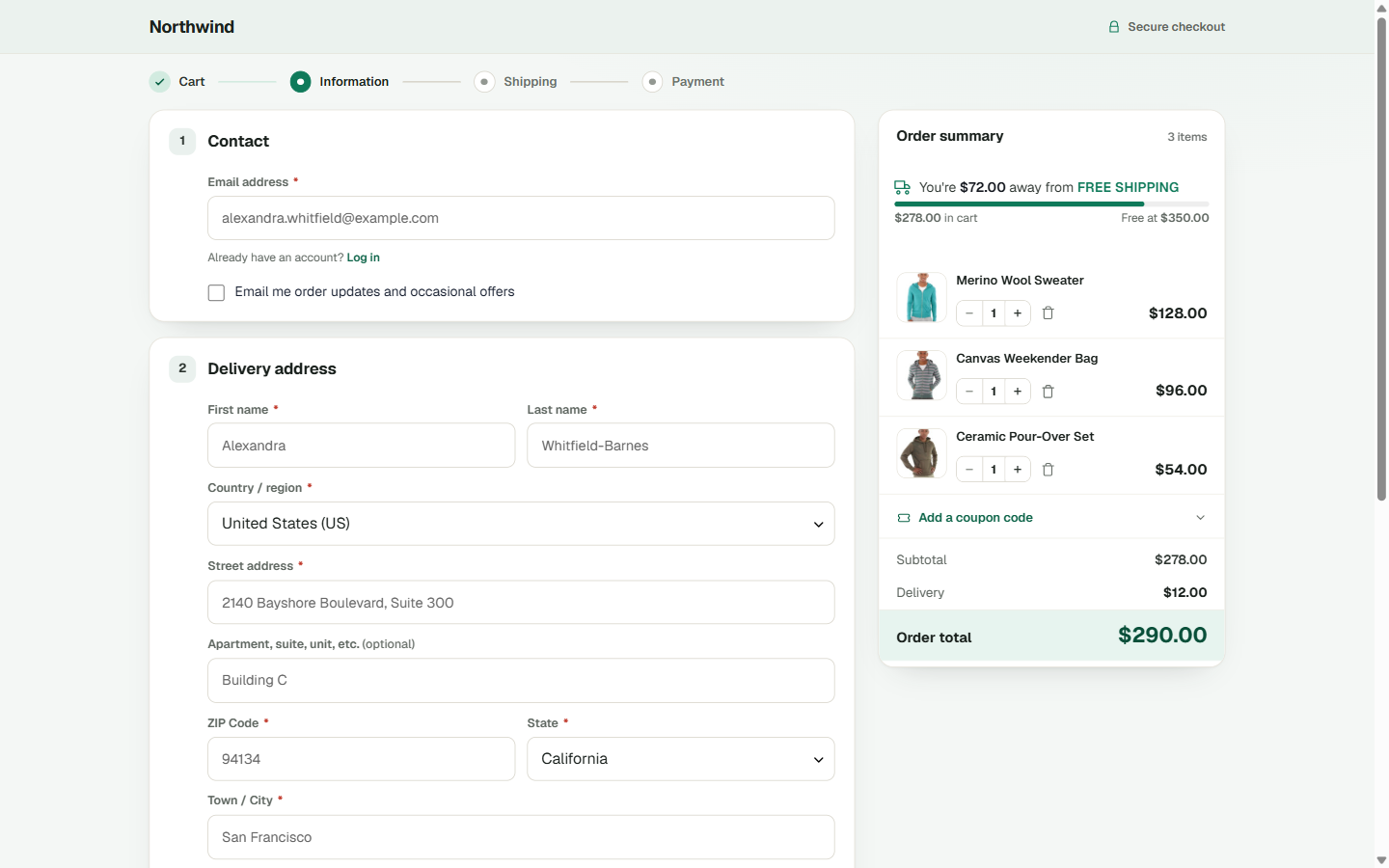The width and height of the screenshot is (1389, 868).
Task: Click the free shipping truck icon
Action: point(903,187)
